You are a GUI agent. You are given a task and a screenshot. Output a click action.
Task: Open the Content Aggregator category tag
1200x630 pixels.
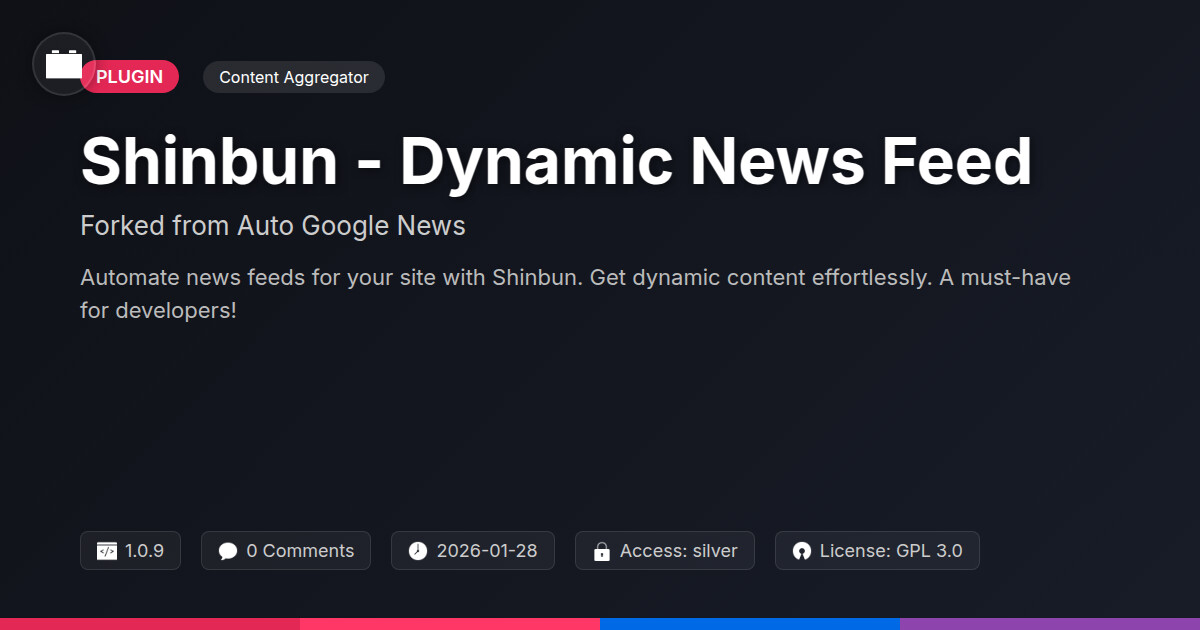[x=294, y=77]
